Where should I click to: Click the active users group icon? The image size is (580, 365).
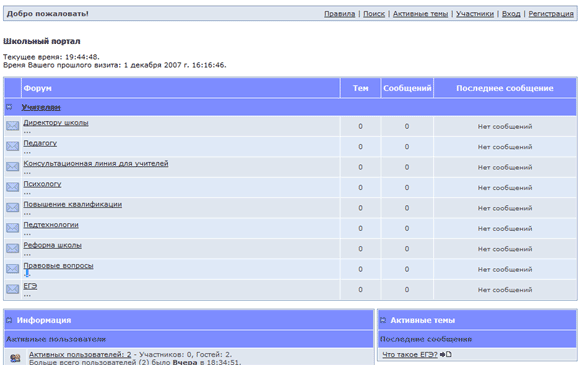coord(15,358)
